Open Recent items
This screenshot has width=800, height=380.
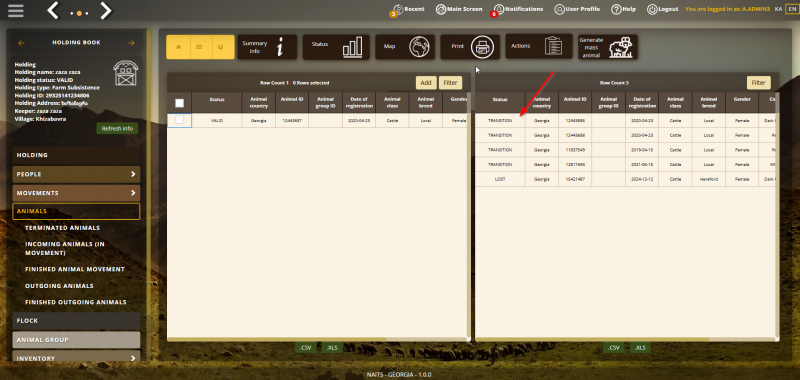[x=408, y=9]
